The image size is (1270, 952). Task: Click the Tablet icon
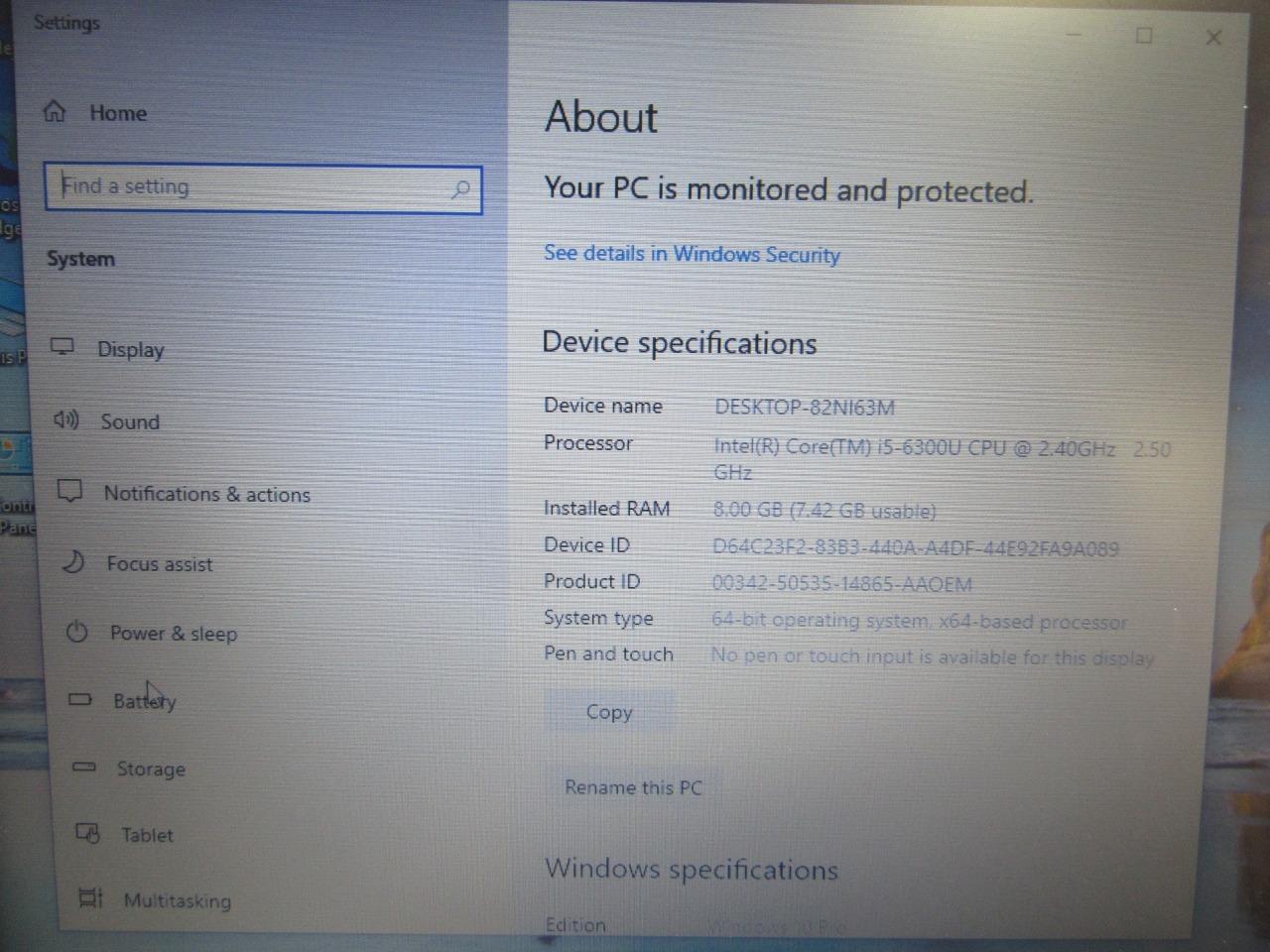pyautogui.click(x=88, y=833)
